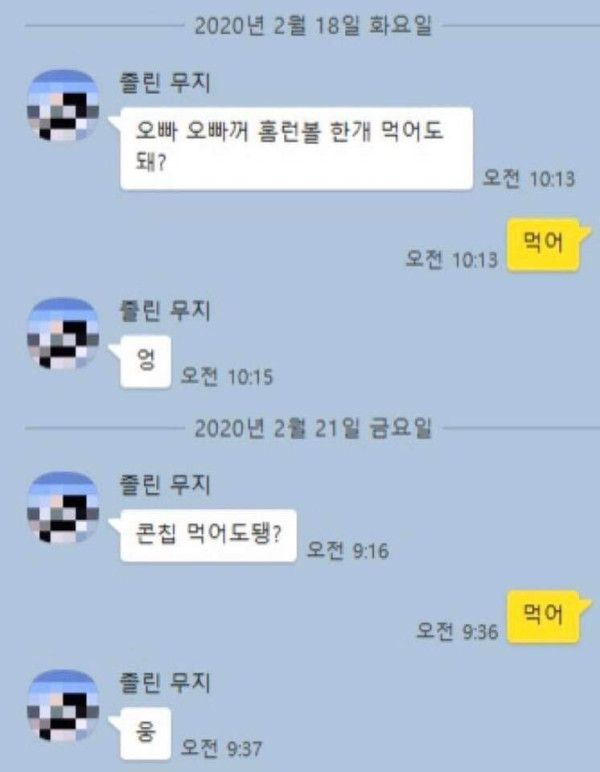Click the 2020년 2월 21일 금요일 date divider
600x772 pixels.
point(313,428)
